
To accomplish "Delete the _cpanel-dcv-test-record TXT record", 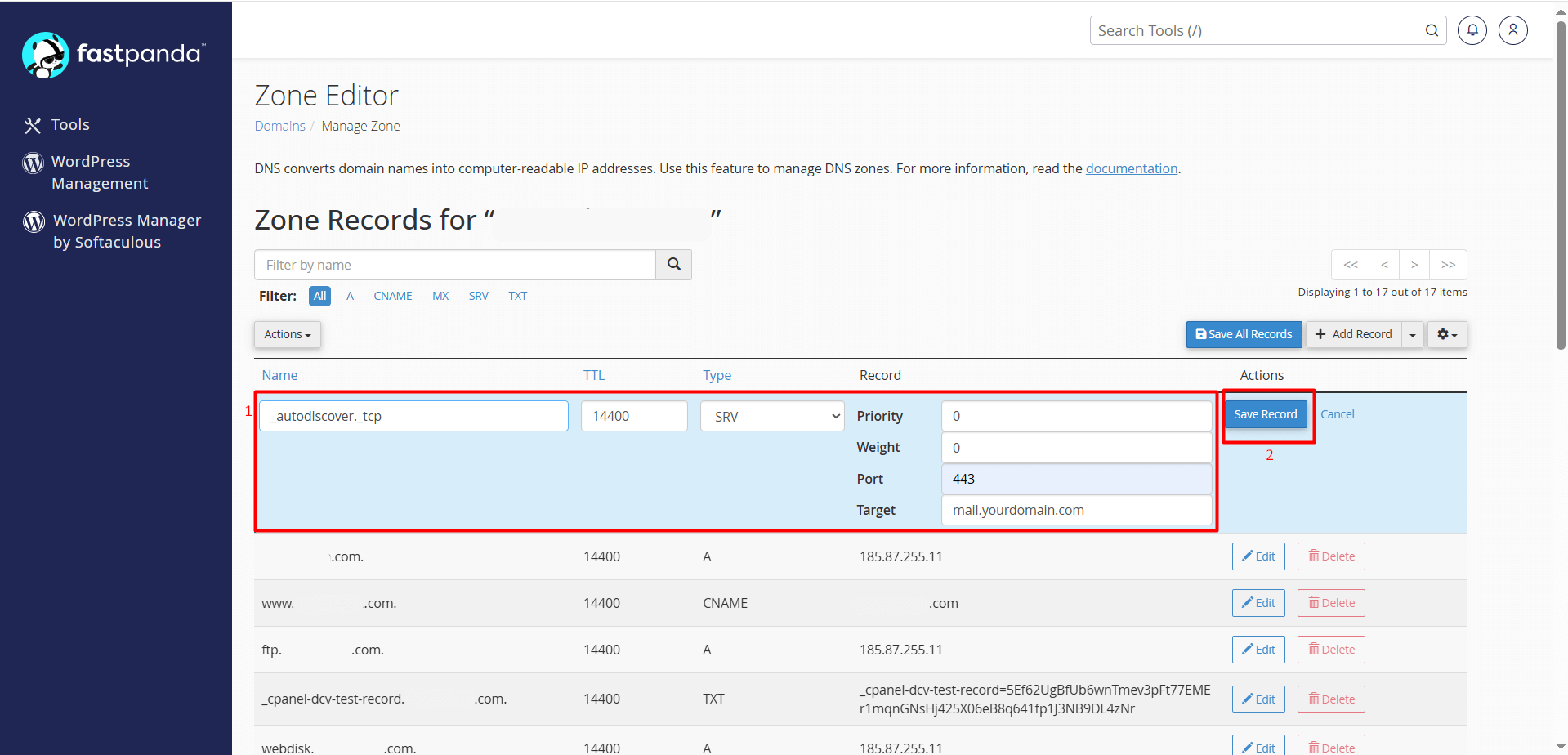I will (1331, 699).
